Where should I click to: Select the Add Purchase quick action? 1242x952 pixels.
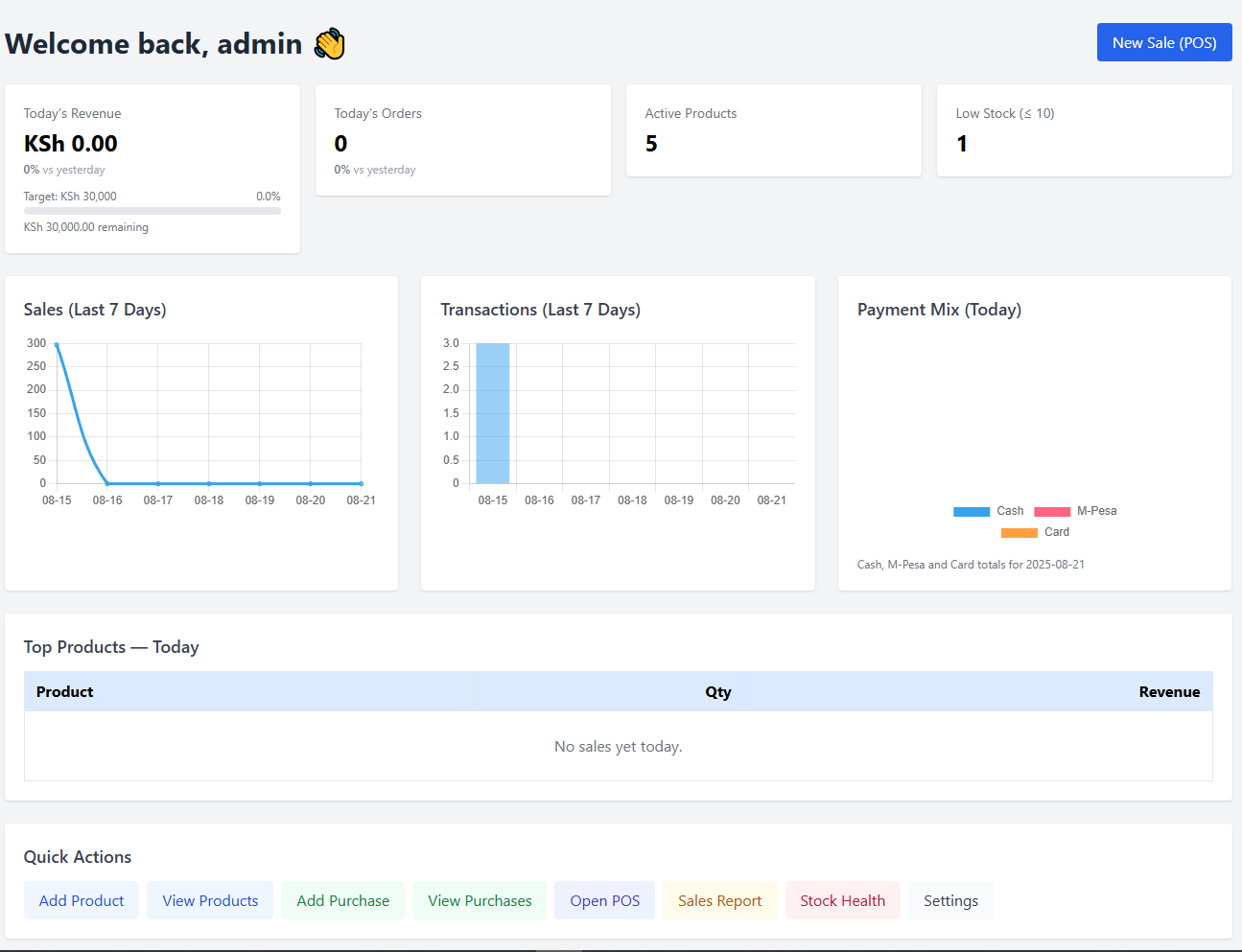pos(342,900)
